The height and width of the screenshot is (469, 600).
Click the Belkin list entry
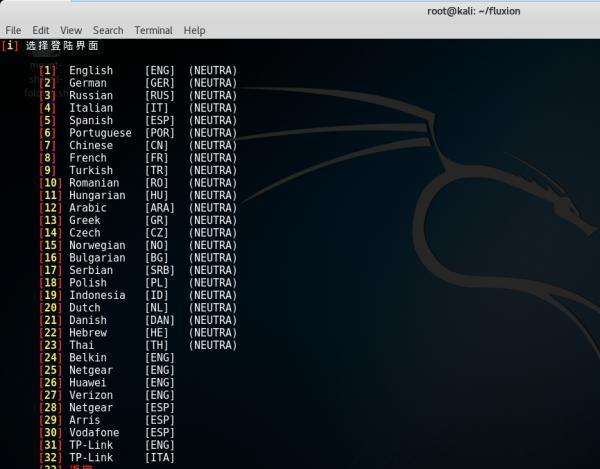click(88, 358)
